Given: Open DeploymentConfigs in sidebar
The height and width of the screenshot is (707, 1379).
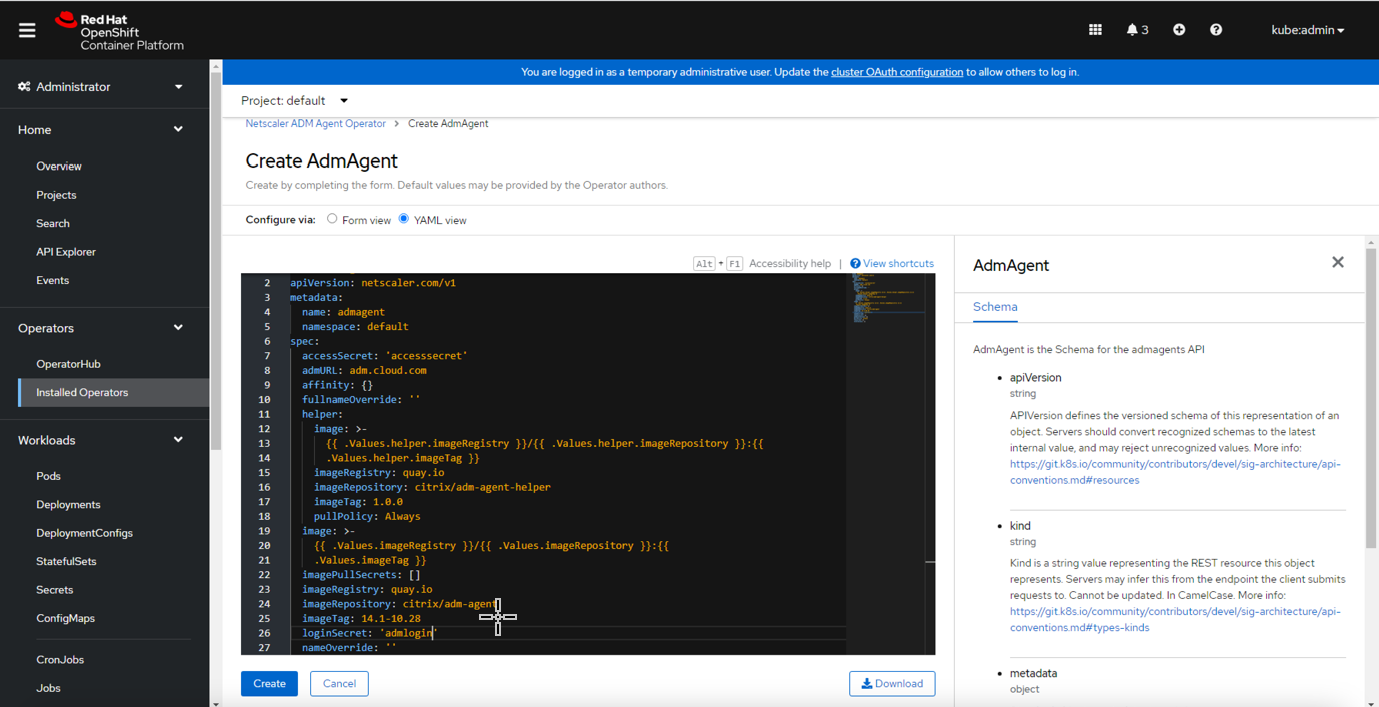Looking at the screenshot, I should click(x=84, y=533).
